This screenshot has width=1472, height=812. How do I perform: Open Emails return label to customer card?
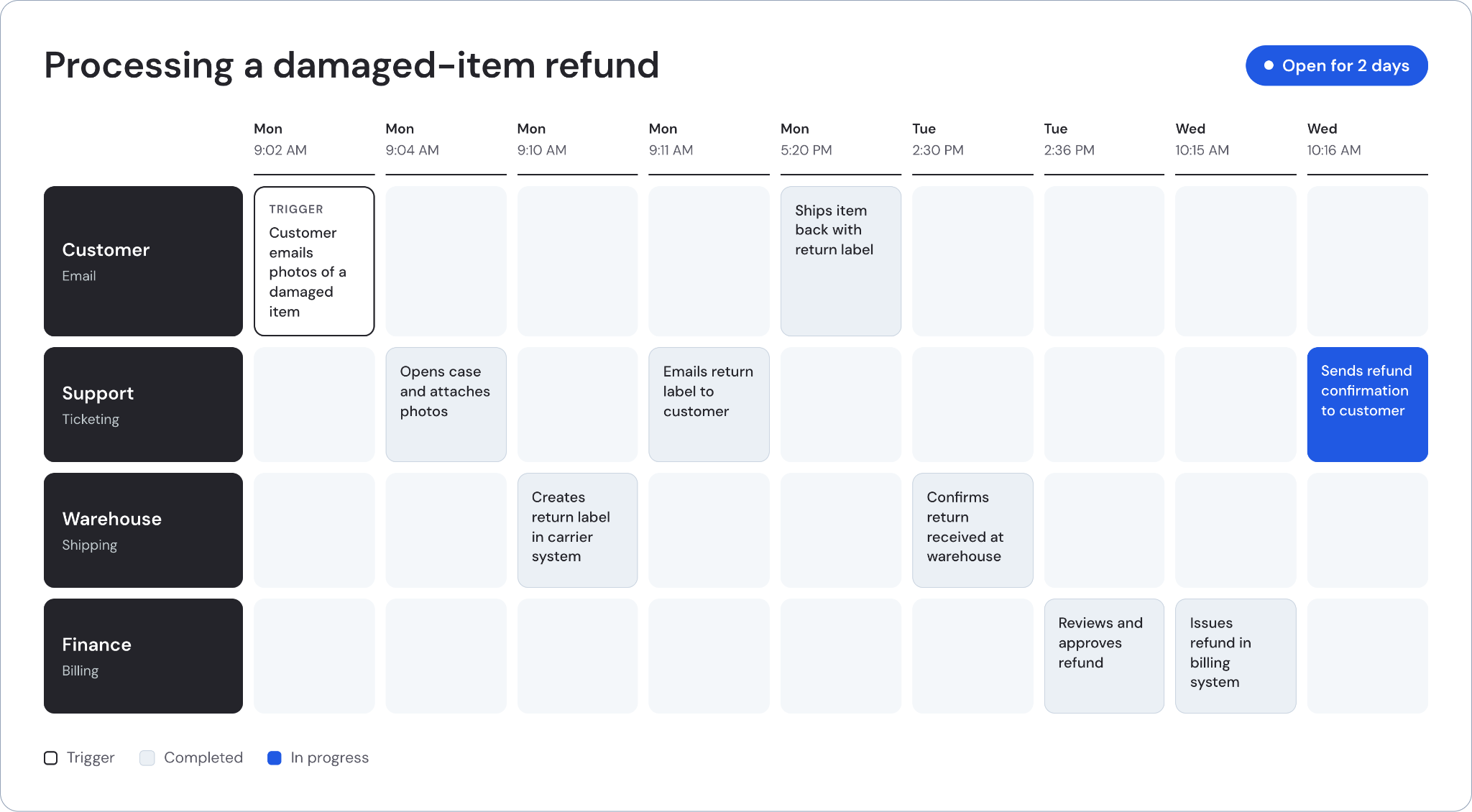(x=709, y=405)
